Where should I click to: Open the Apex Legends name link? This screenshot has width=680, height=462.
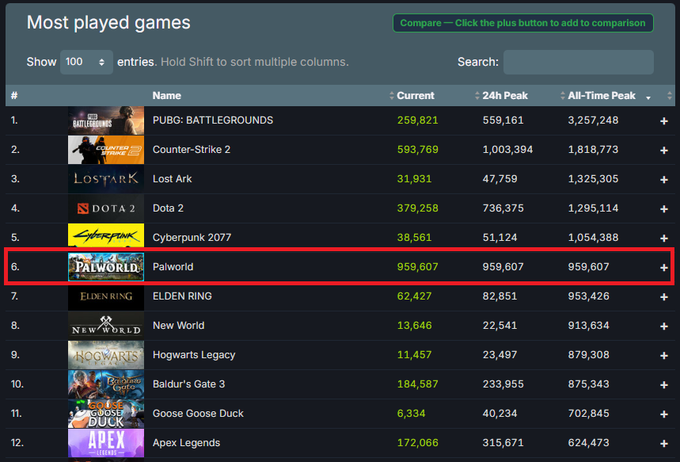click(x=186, y=443)
